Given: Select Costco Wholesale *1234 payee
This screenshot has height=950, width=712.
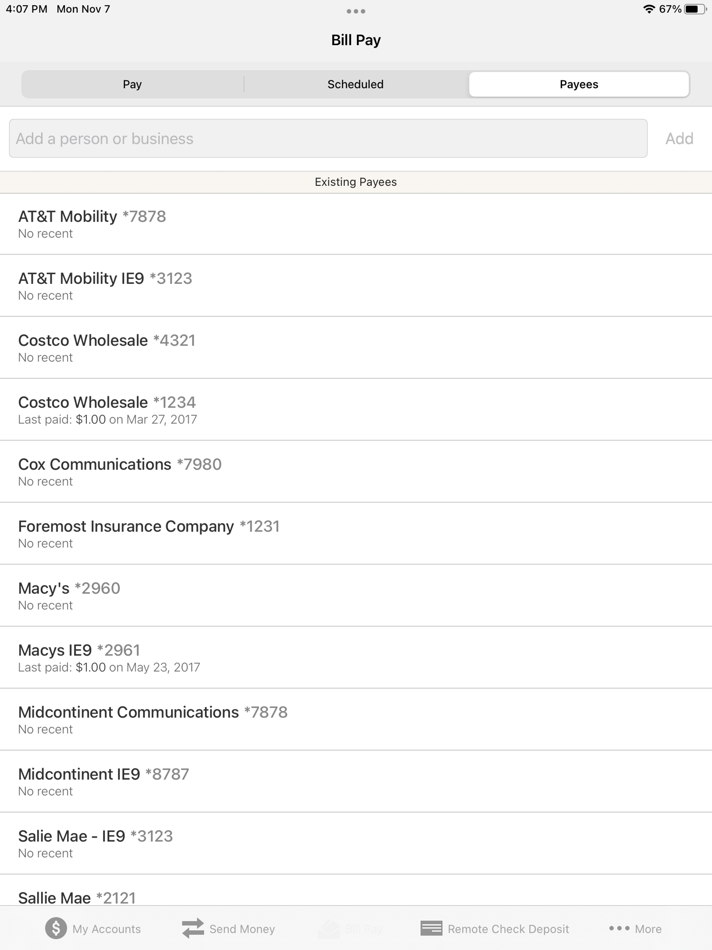Looking at the screenshot, I should tap(356, 410).
